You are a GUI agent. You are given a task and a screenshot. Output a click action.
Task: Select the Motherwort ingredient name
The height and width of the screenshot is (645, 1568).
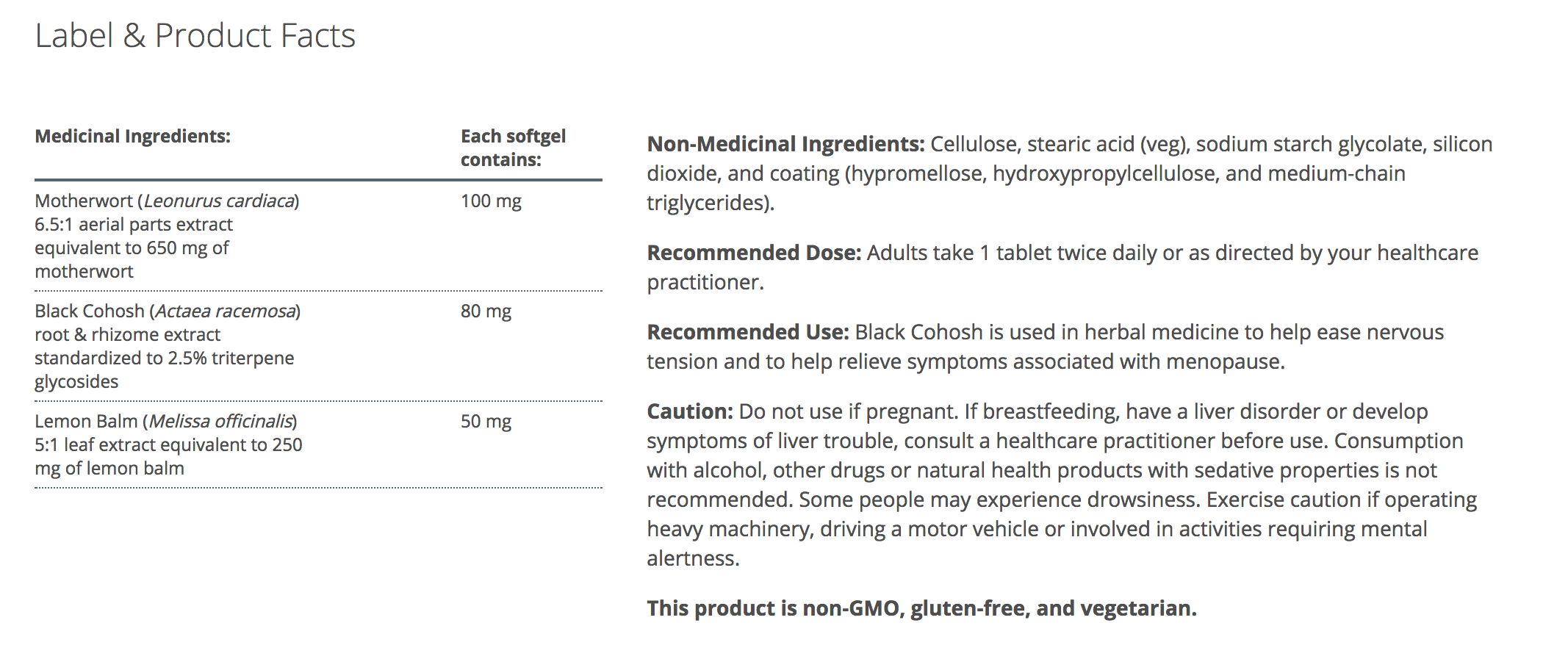tap(84, 201)
